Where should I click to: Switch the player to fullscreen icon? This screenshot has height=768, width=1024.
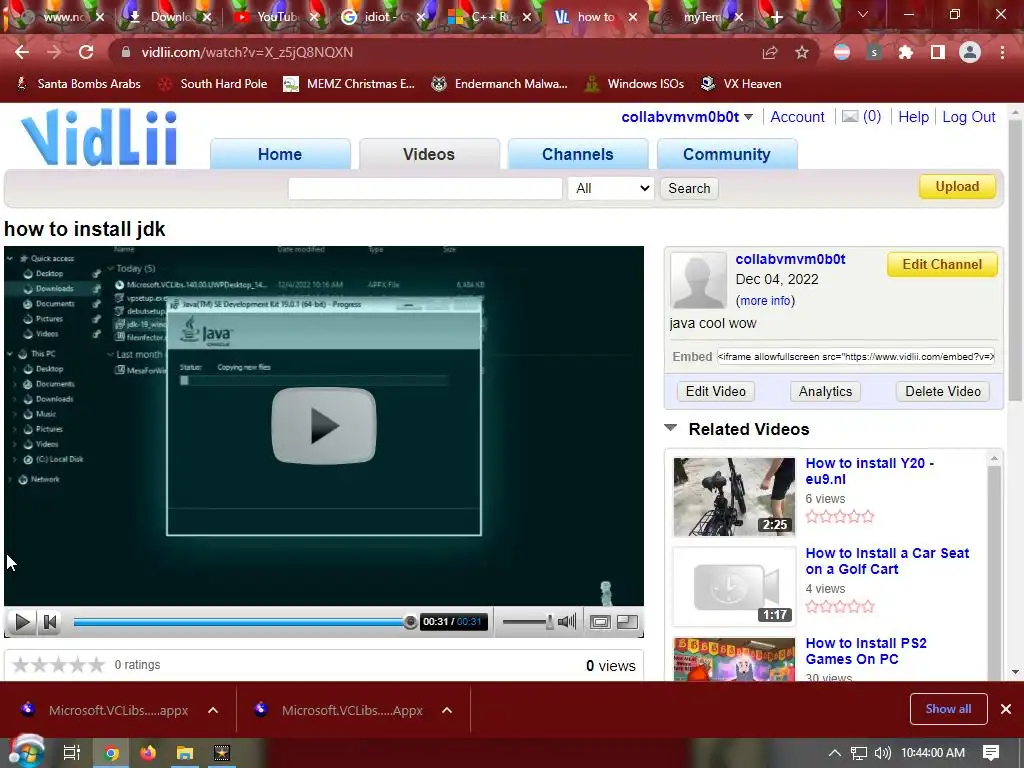tap(628, 622)
